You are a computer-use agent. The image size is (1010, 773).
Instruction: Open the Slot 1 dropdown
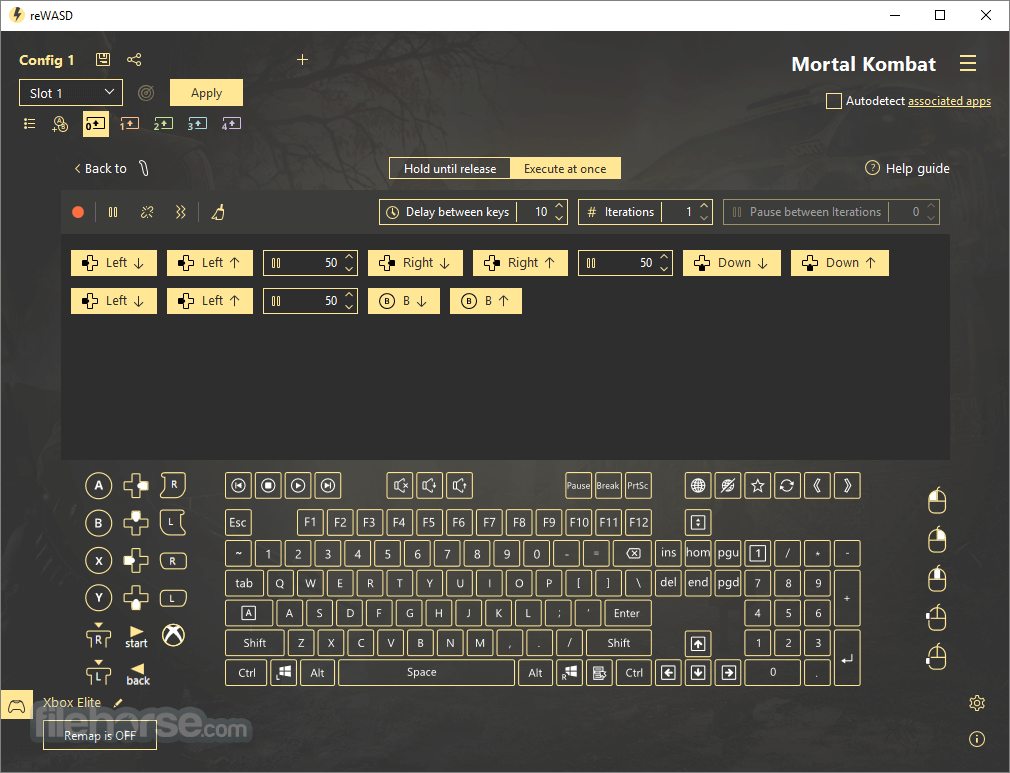[x=71, y=93]
